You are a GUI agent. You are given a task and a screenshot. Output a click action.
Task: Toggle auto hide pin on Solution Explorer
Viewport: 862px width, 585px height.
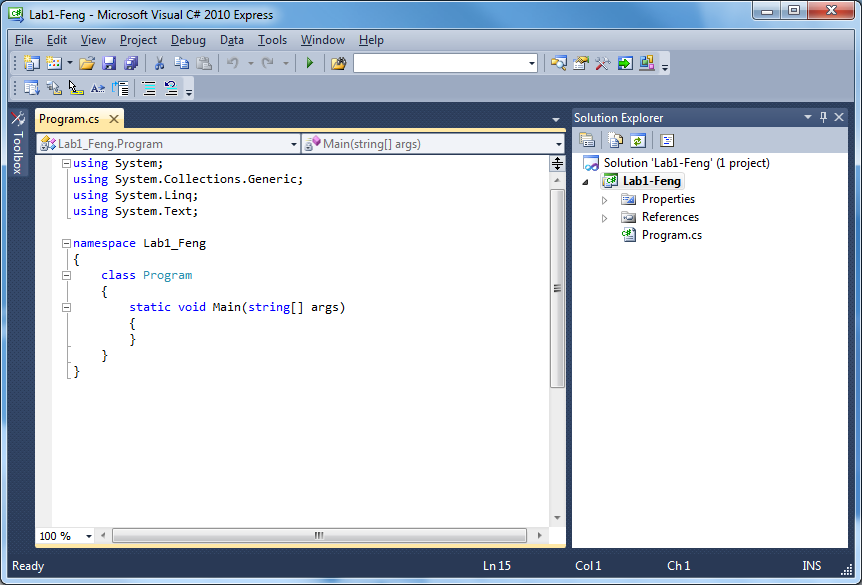823,117
